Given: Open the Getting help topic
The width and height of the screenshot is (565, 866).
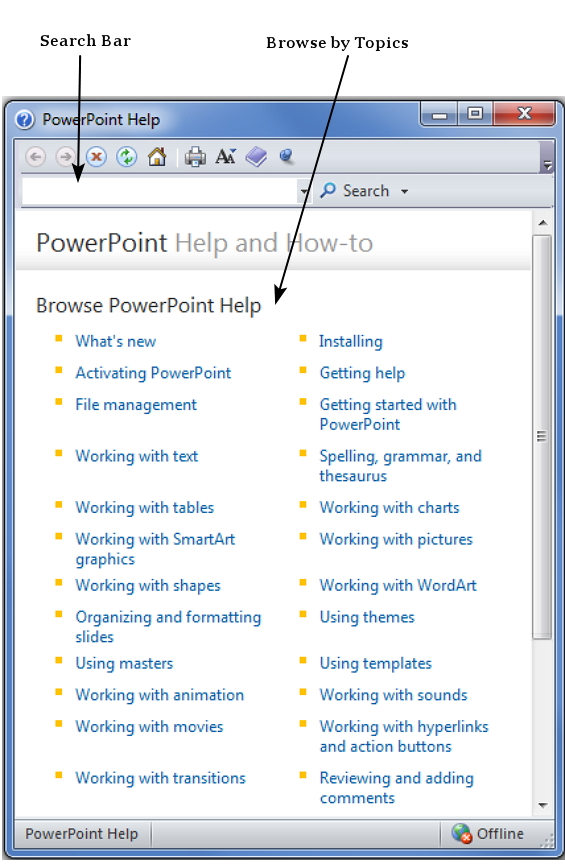Looking at the screenshot, I should (362, 373).
